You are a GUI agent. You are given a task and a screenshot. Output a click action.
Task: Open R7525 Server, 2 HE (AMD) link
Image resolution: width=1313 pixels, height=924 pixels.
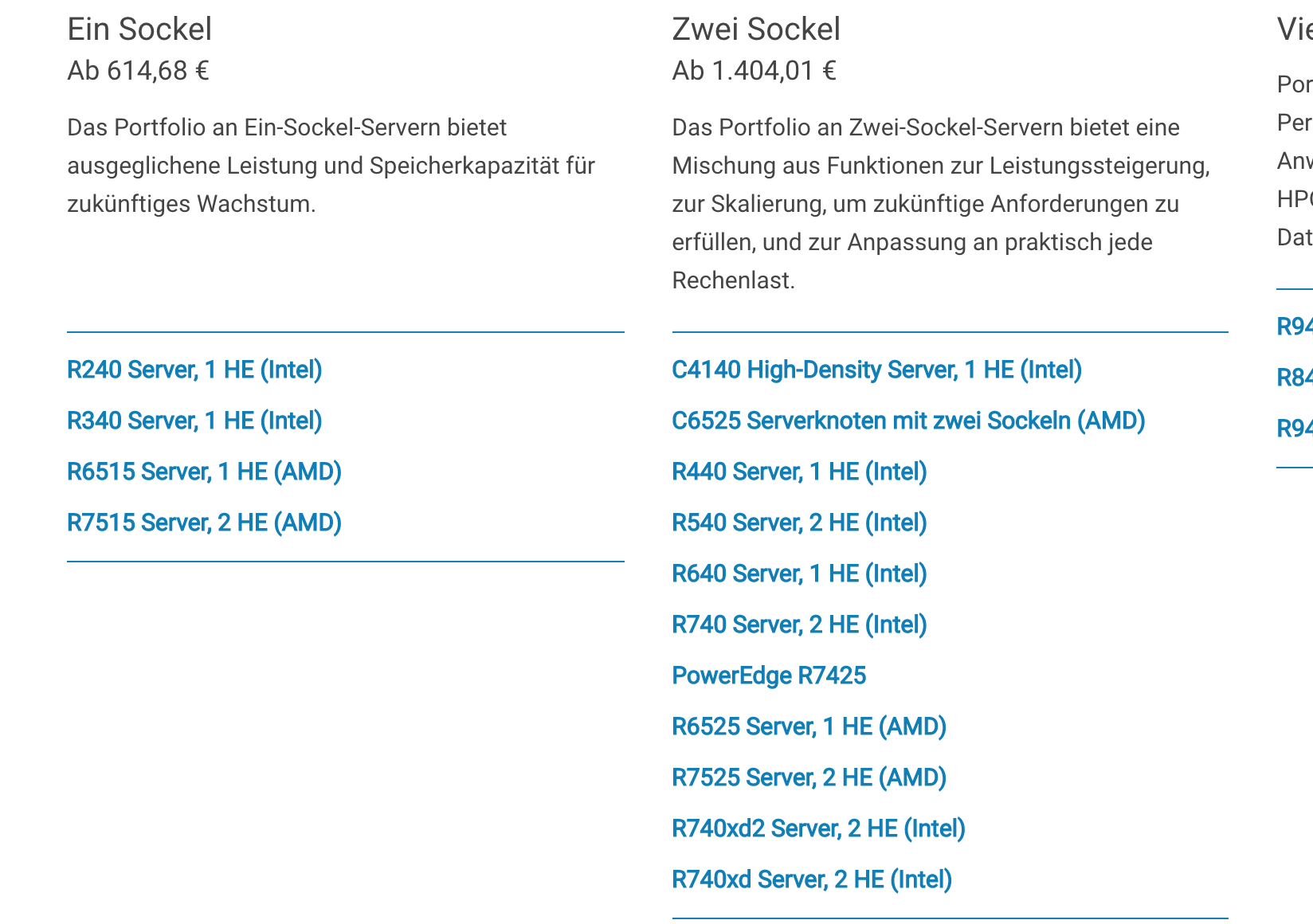click(809, 777)
